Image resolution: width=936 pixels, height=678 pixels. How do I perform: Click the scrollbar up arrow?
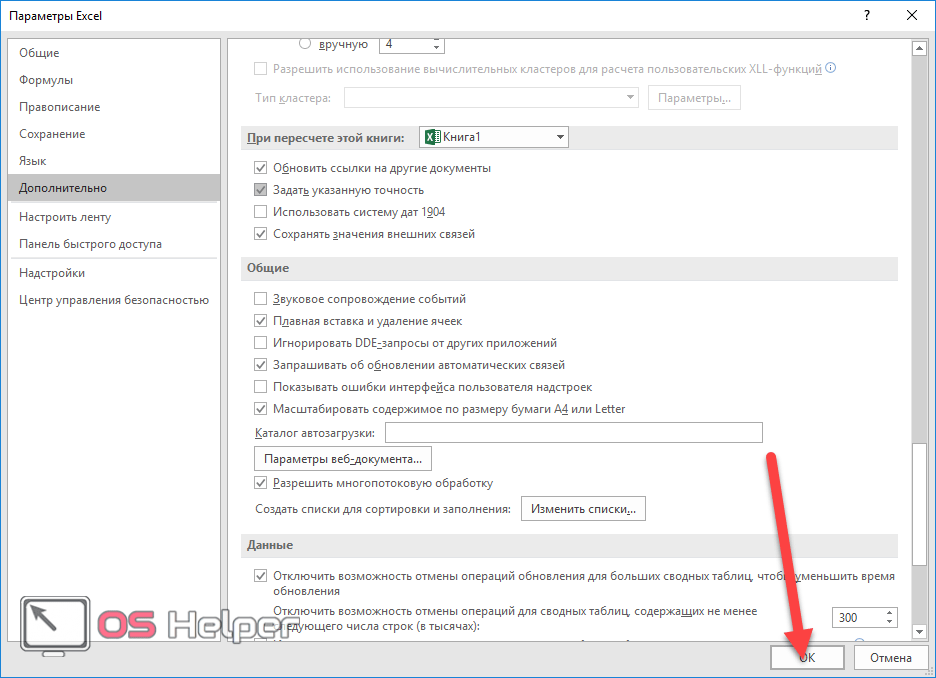coord(919,49)
